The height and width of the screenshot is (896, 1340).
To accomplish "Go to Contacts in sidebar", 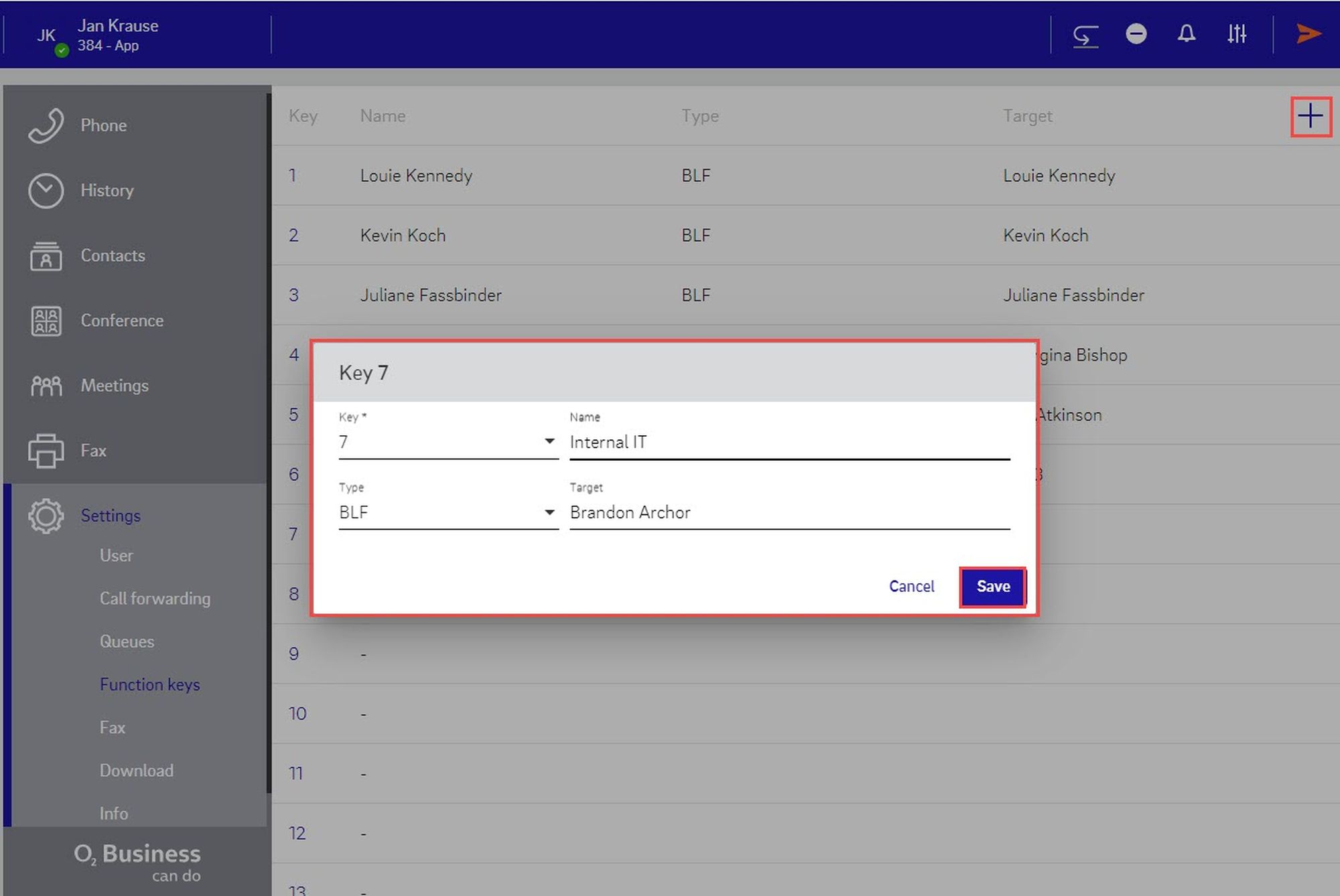I will (112, 255).
